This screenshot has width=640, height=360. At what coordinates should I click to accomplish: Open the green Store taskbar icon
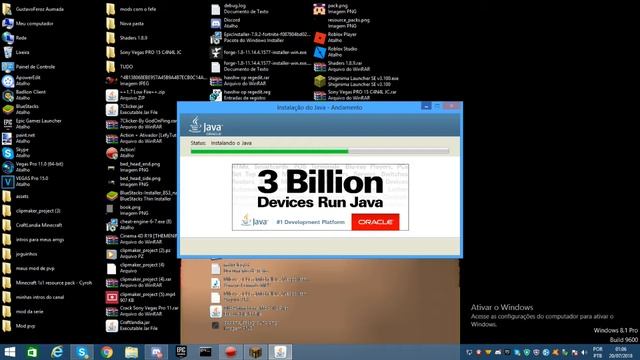pyautogui.click(x=32, y=352)
